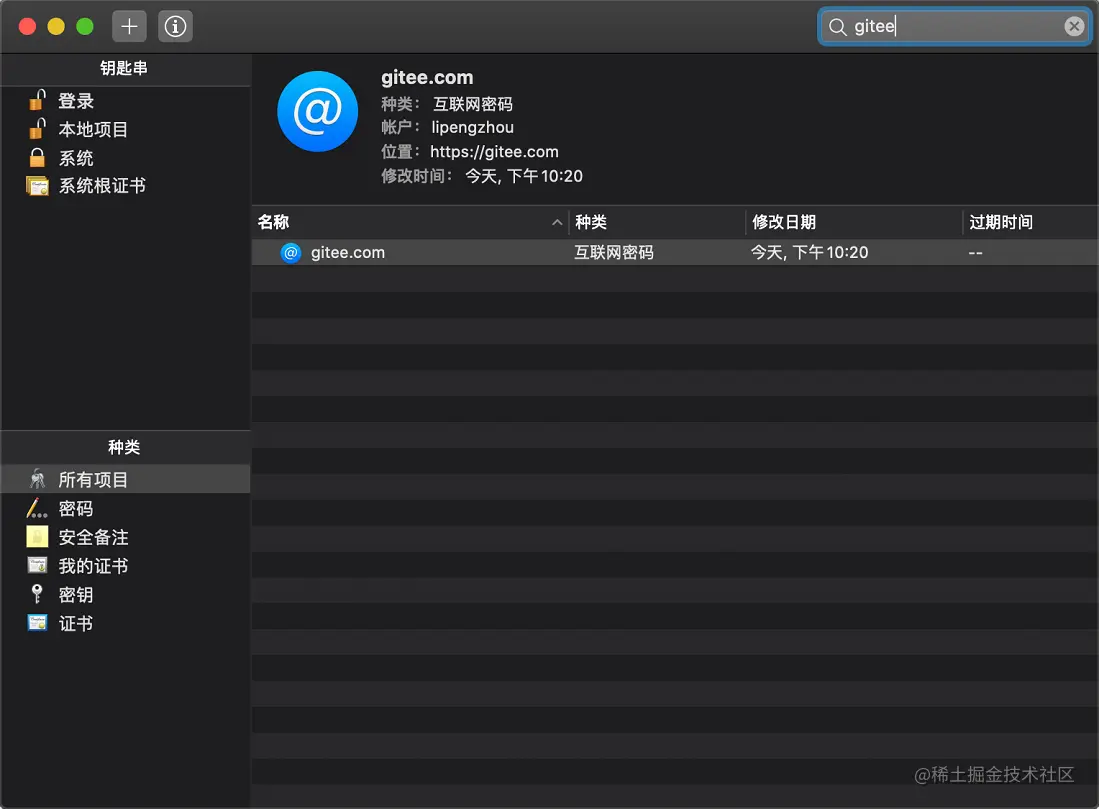Click the gitee.com title in details header
1099x809 pixels.
point(427,77)
